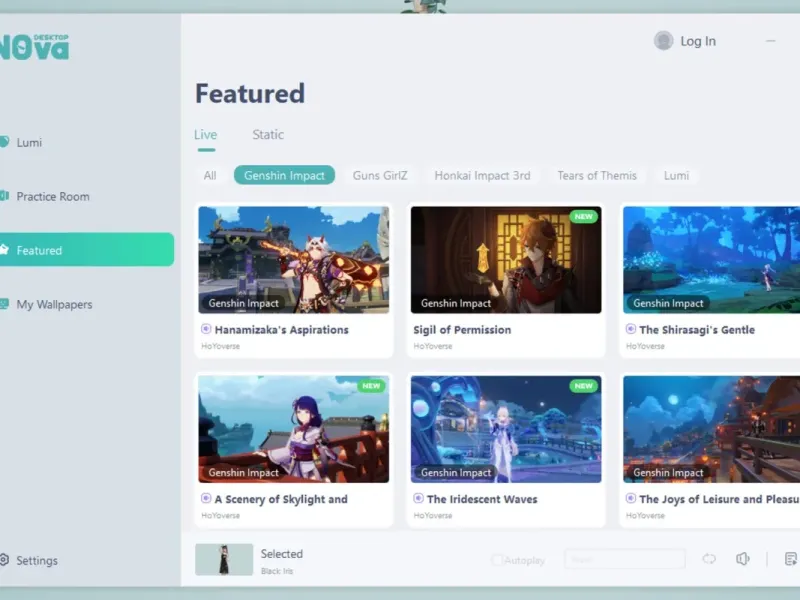Image resolution: width=800 pixels, height=600 pixels.
Task: Select Genshin Impact filter chip
Action: tap(284, 176)
